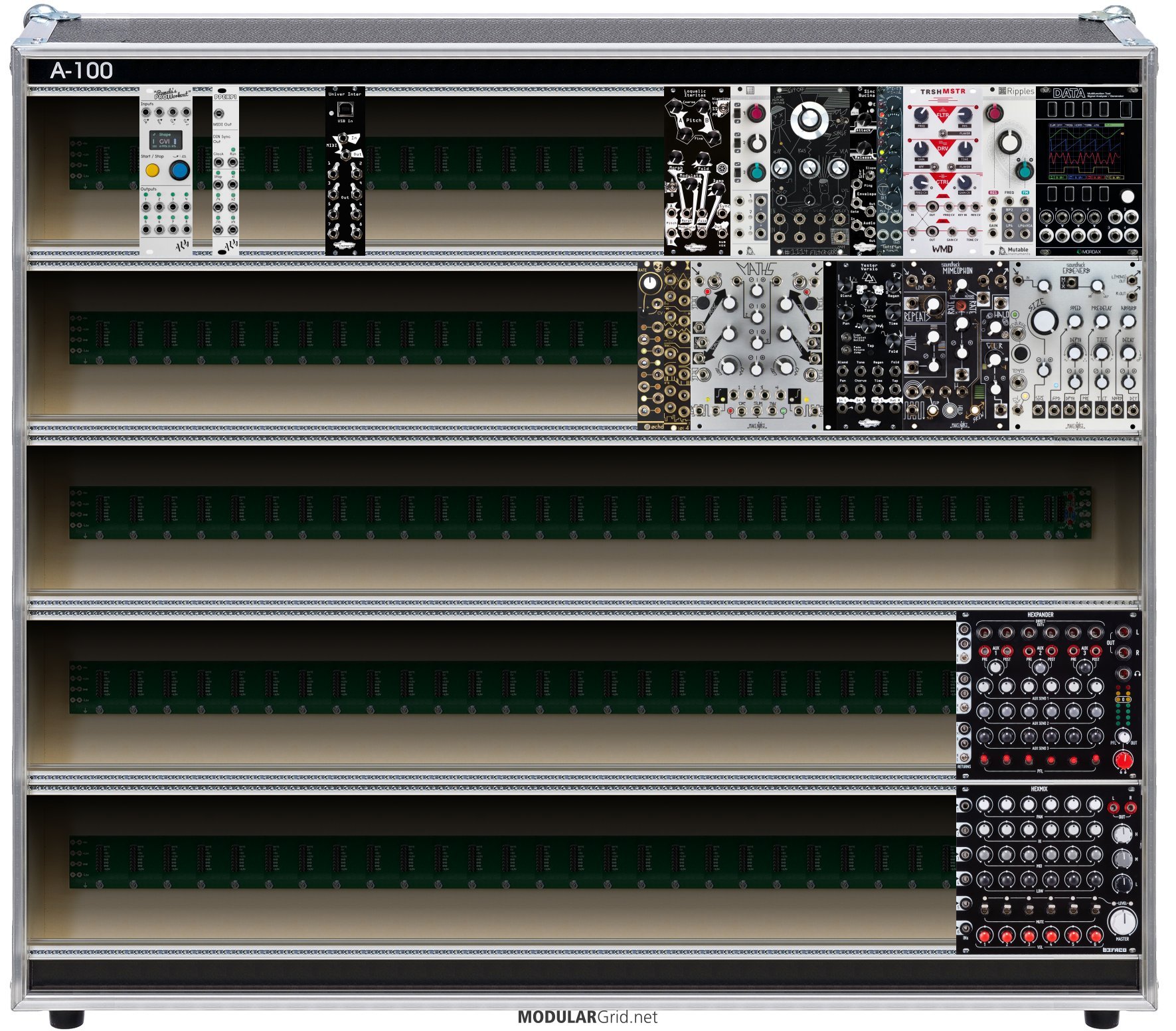Click the Mordax DATA oscilloscope screen

(x=1086, y=151)
